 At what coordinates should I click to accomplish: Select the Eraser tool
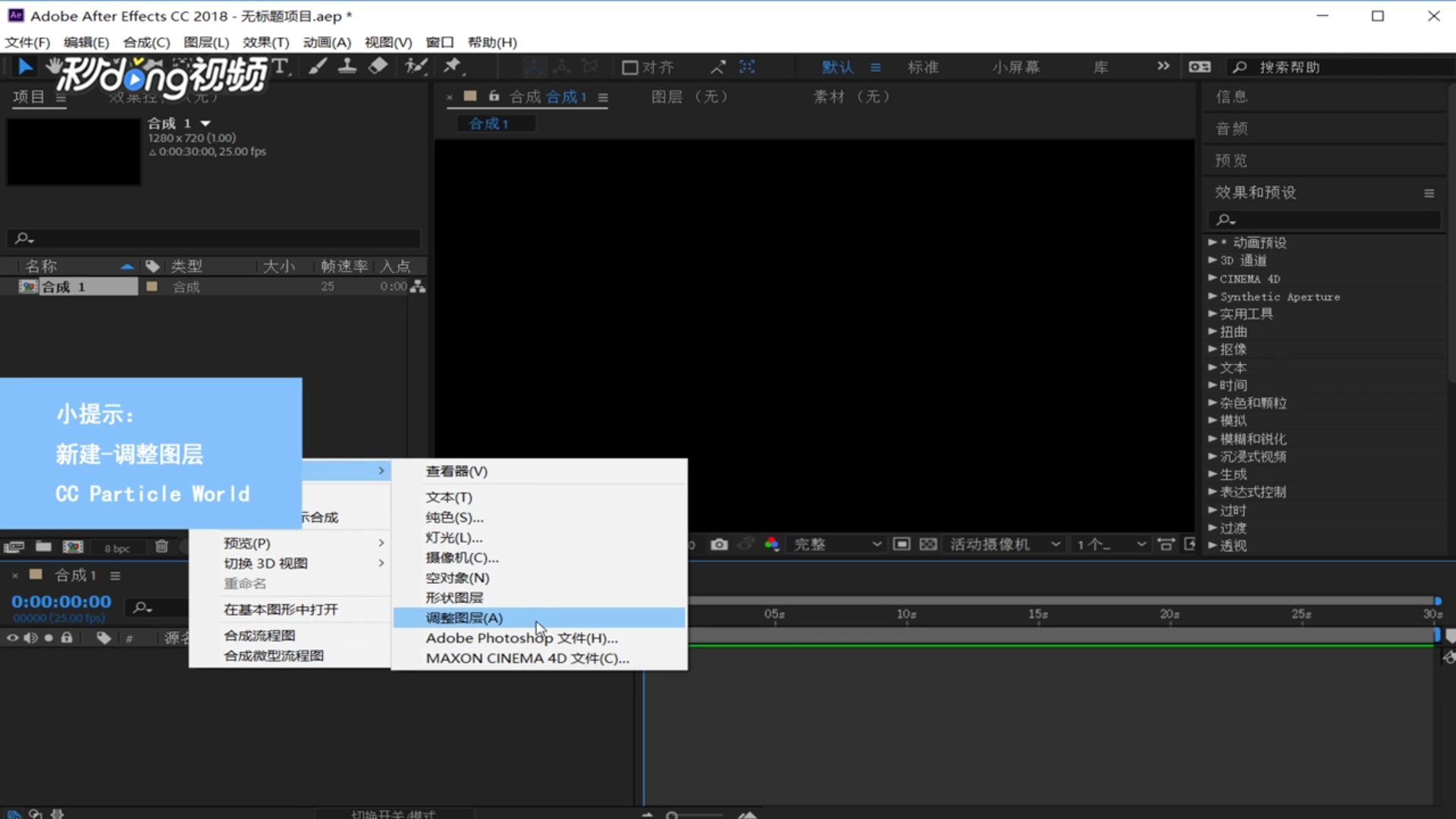(378, 67)
